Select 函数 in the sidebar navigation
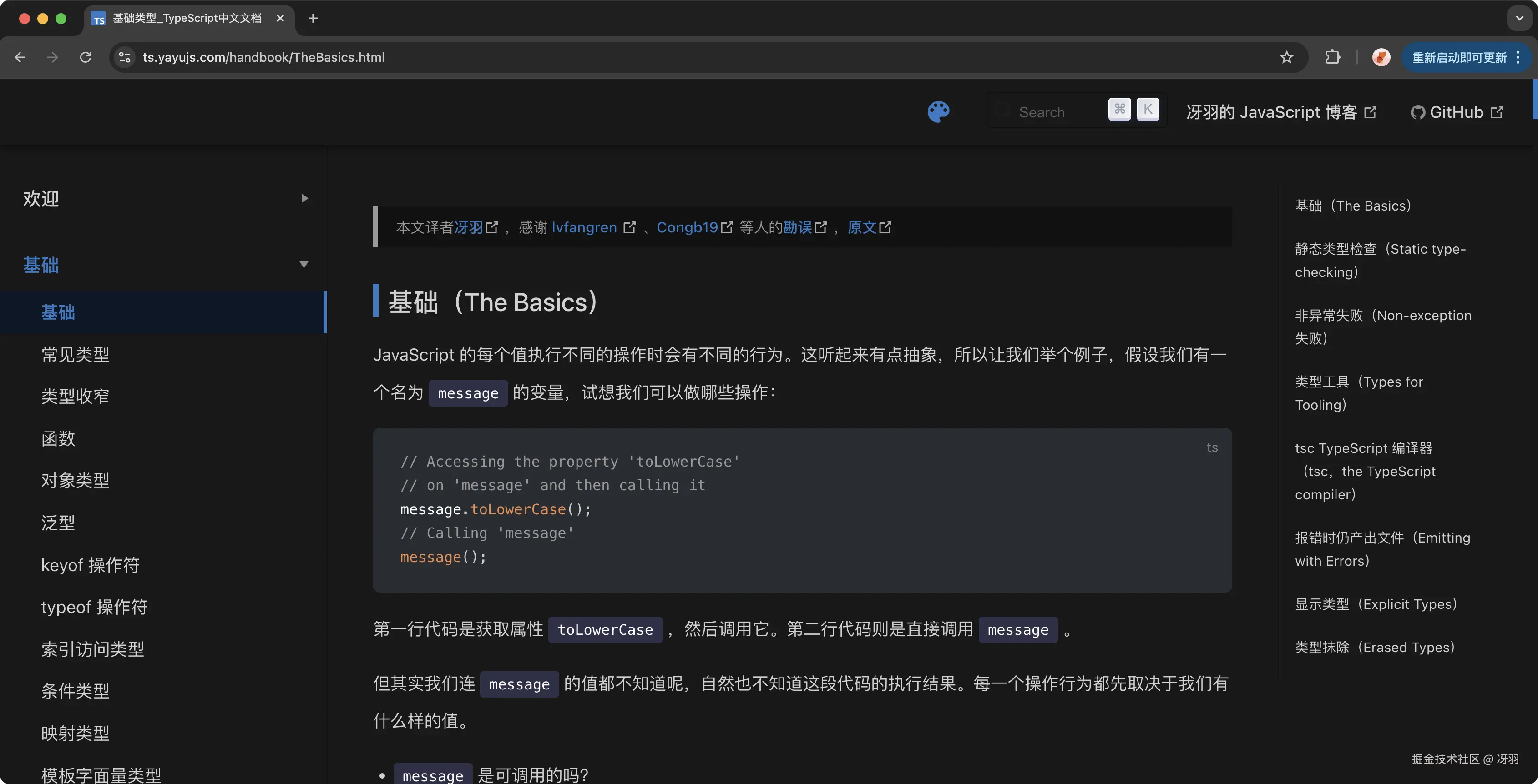 coord(58,438)
